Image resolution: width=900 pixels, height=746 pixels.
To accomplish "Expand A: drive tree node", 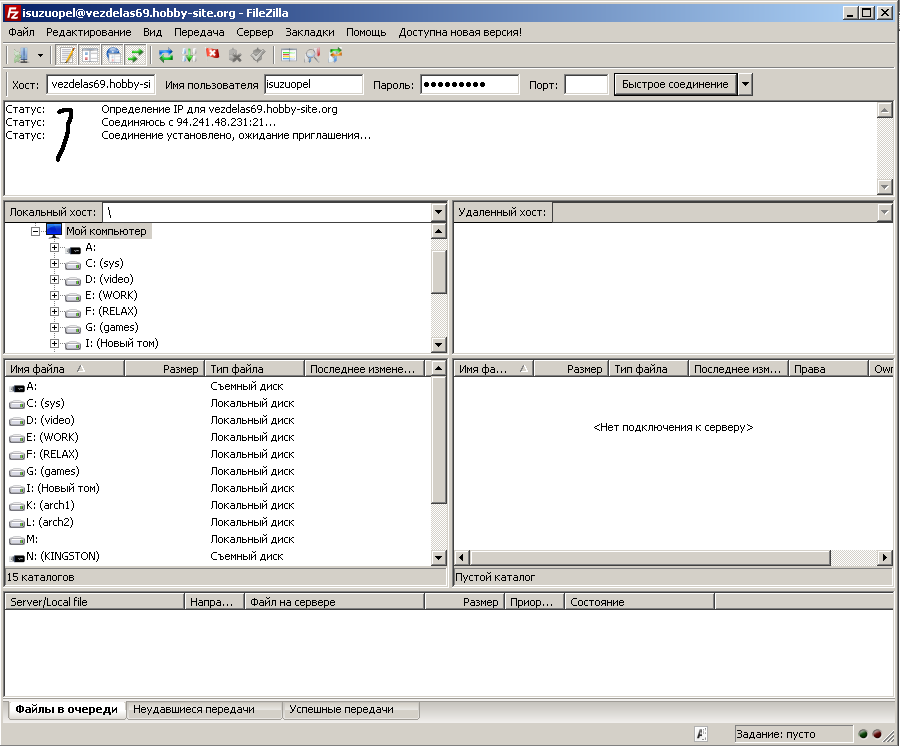I will (54, 247).
